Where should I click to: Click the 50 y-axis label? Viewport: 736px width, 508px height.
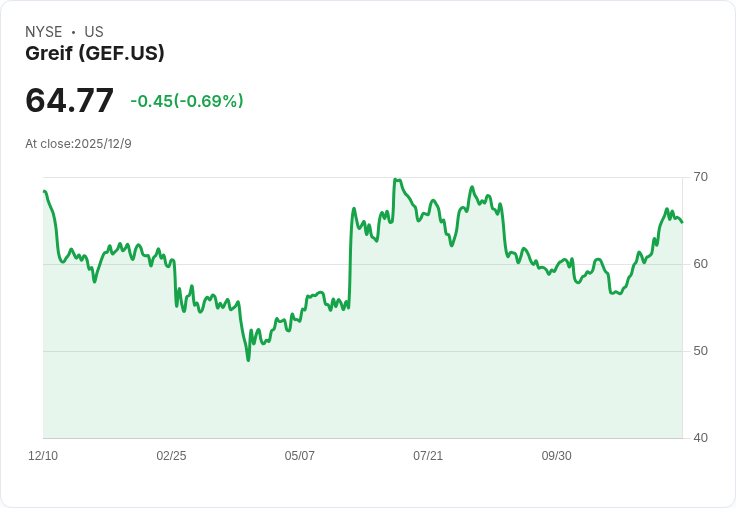(700, 351)
